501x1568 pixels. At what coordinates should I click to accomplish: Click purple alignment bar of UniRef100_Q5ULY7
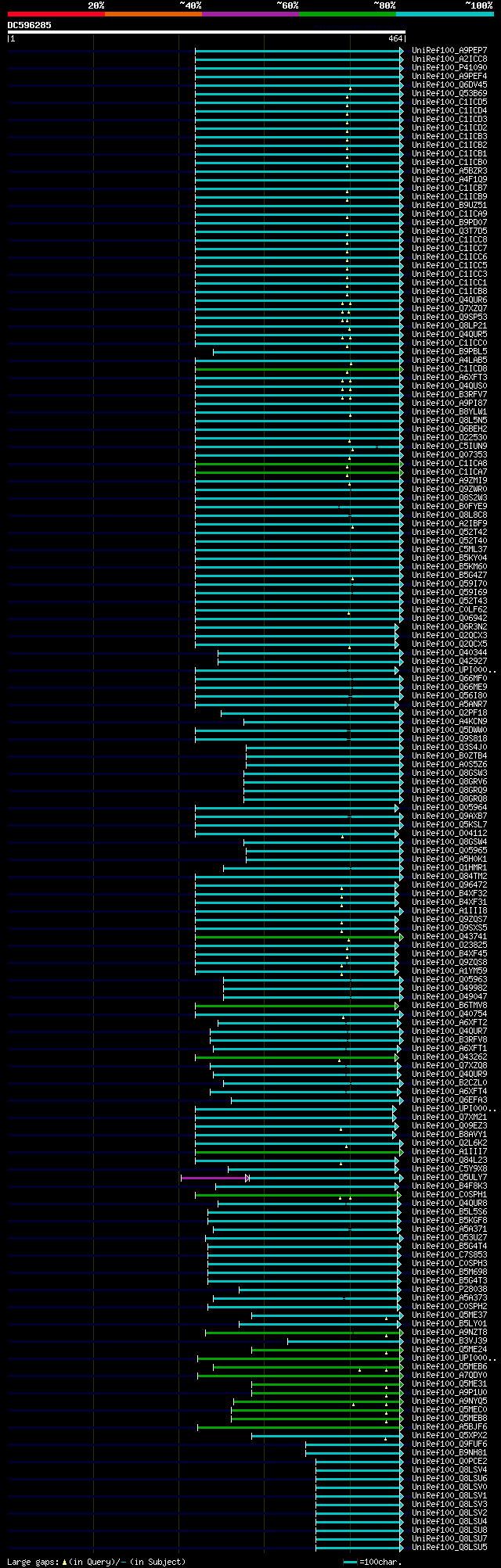pyautogui.click(x=214, y=1178)
